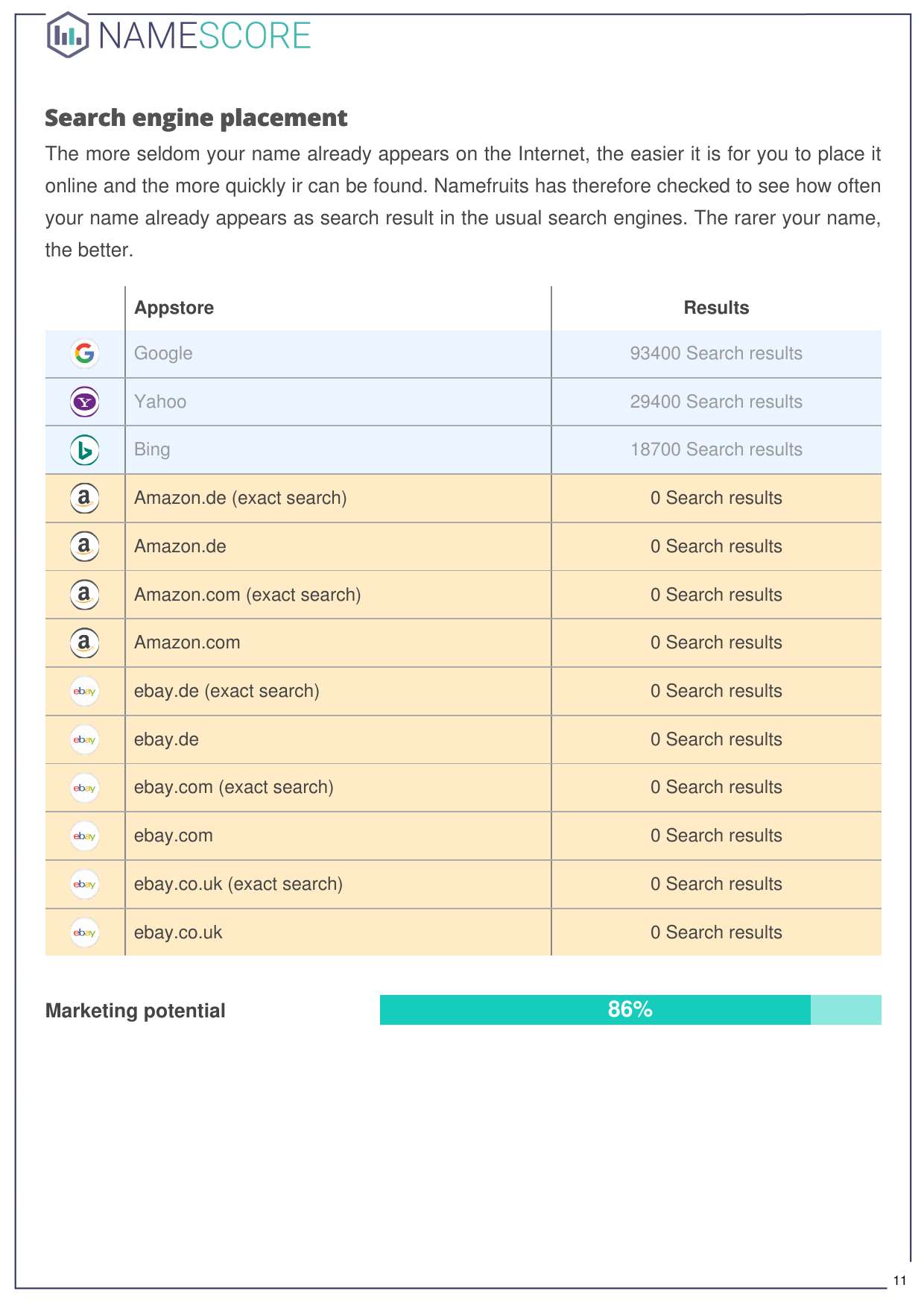The width and height of the screenshot is (924, 1308).
Task: Click 18700 Search results for Bing
Action: pyautogui.click(x=716, y=449)
